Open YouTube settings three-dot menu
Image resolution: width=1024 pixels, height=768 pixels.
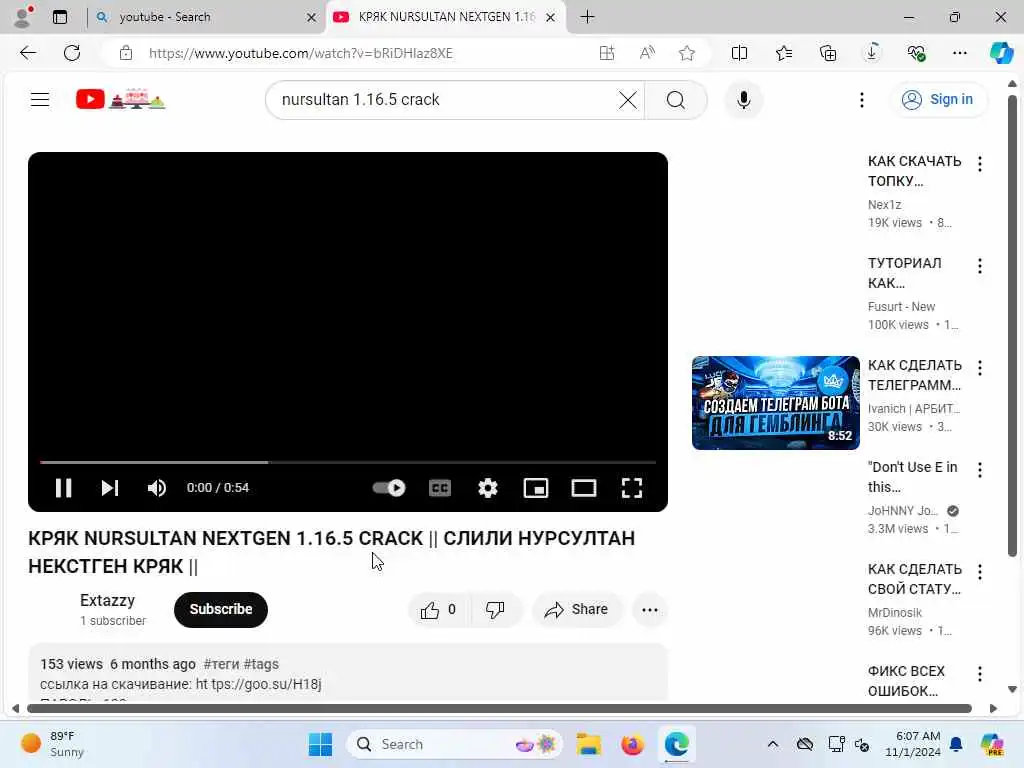point(862,100)
